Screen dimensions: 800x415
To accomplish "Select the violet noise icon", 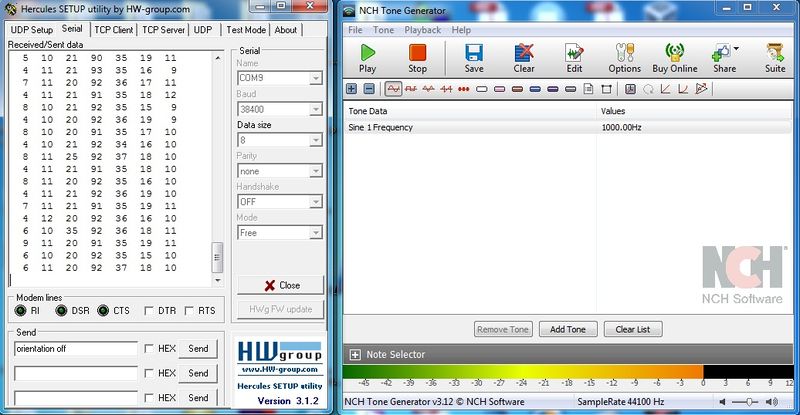I will [x=553, y=89].
